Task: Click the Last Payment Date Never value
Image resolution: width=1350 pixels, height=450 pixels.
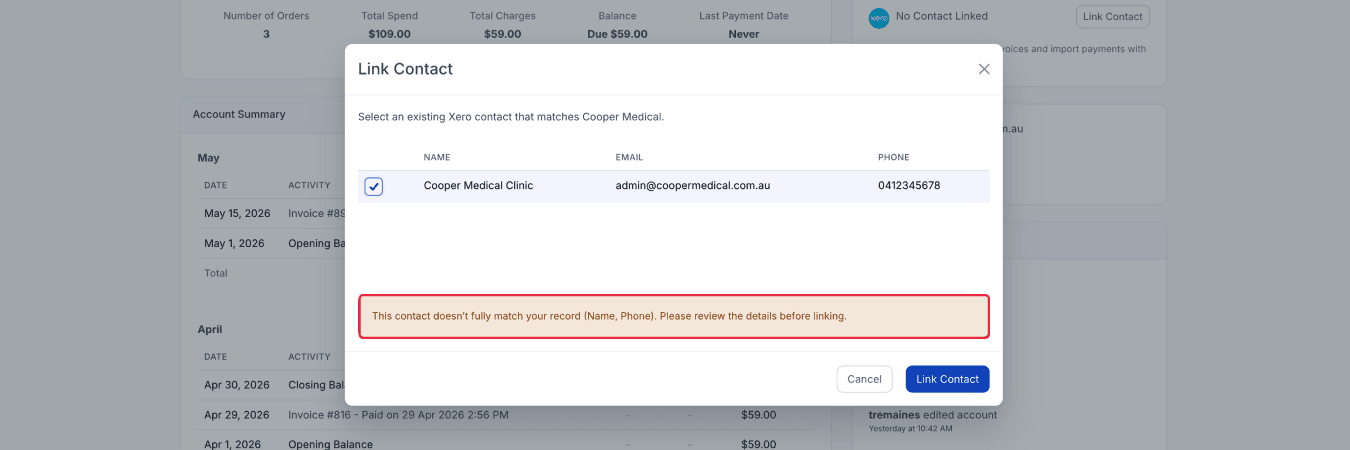Action: click(x=743, y=34)
